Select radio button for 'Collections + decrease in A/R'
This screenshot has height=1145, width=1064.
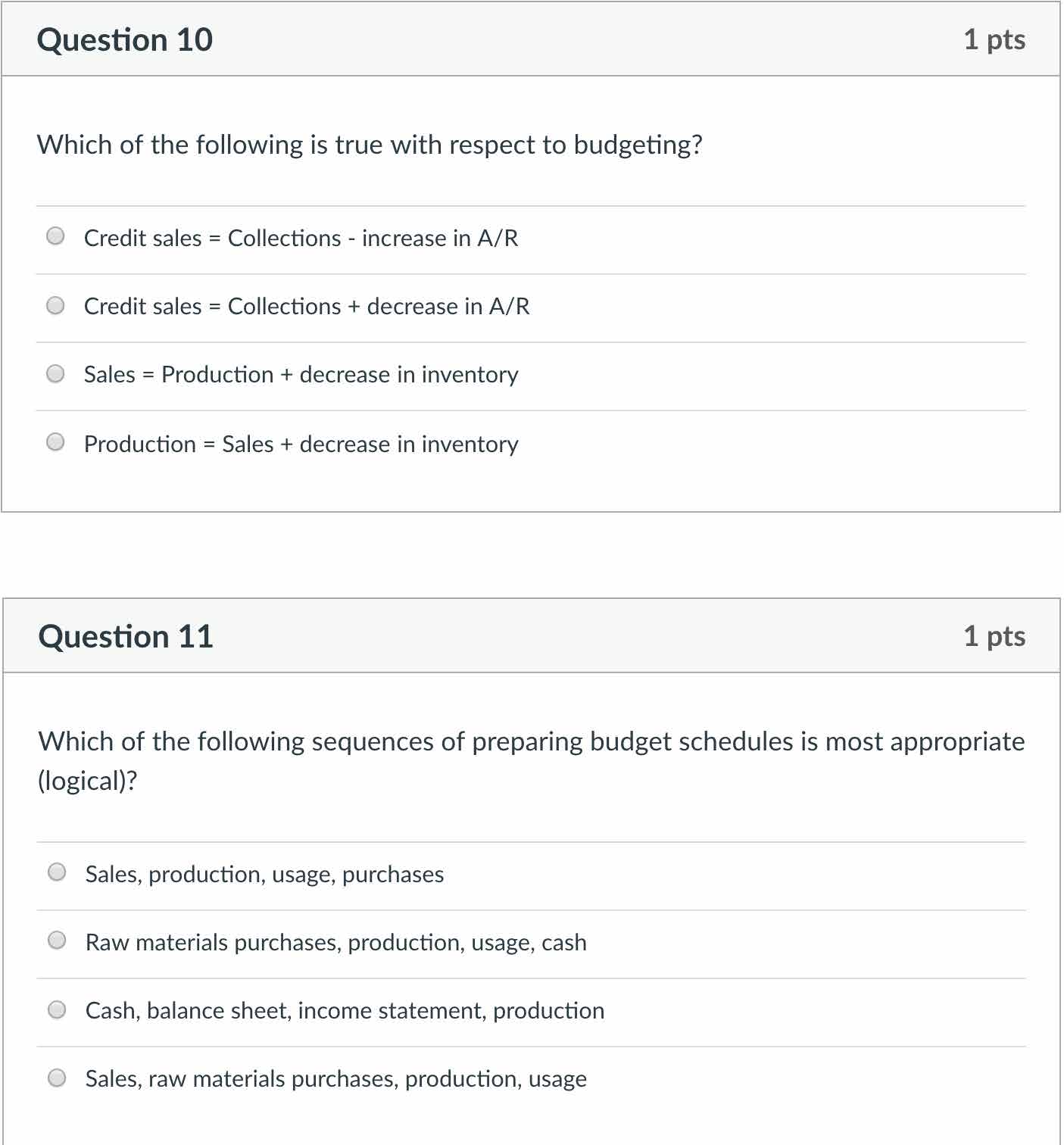click(x=55, y=305)
